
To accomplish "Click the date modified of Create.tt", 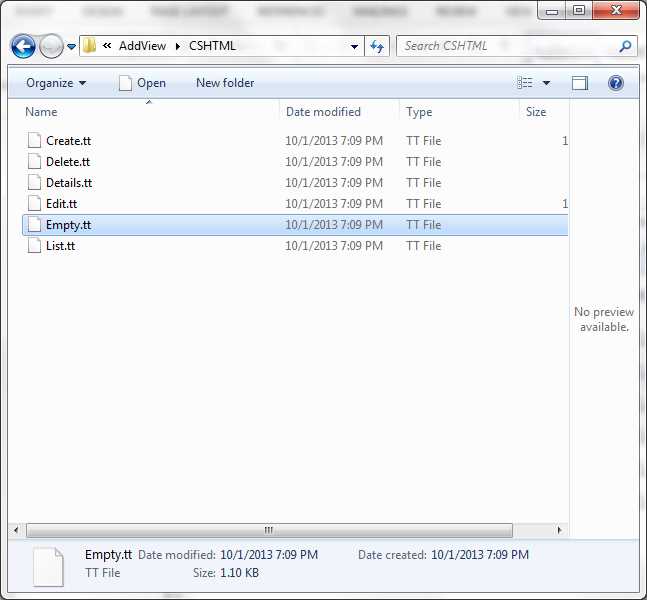I will pyautogui.click(x=334, y=141).
